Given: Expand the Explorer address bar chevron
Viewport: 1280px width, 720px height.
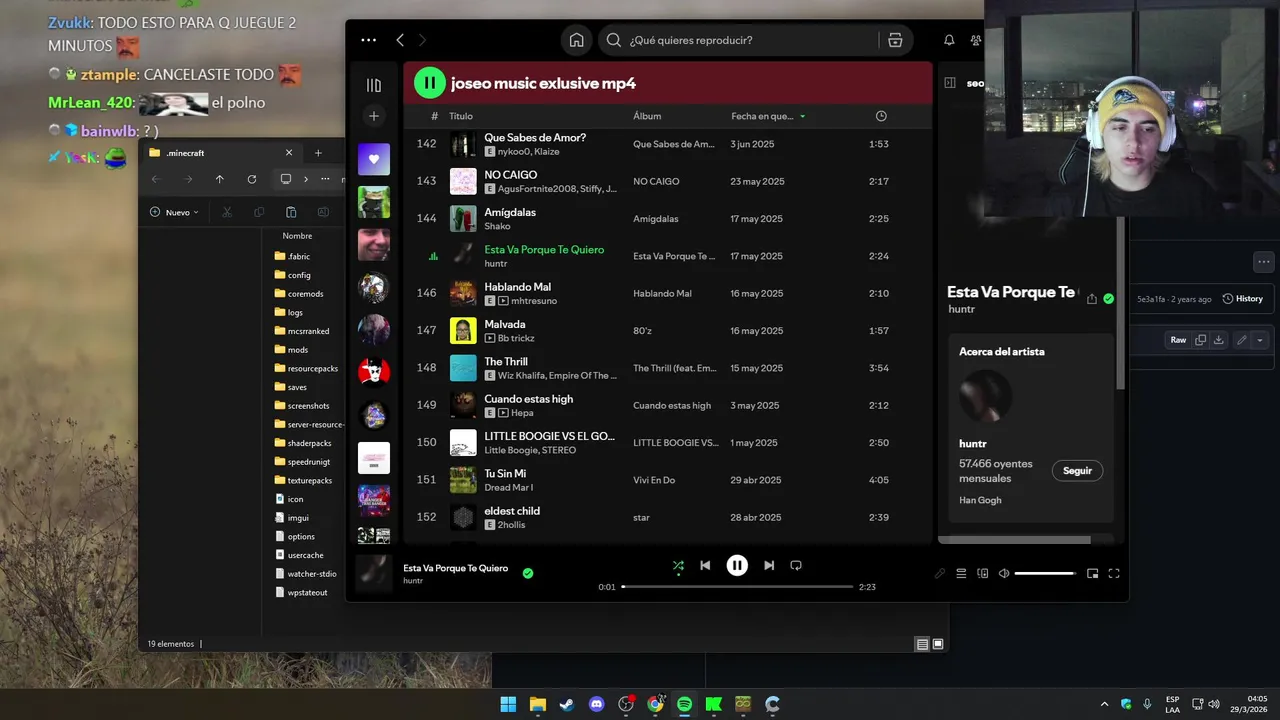Looking at the screenshot, I should click(x=306, y=179).
